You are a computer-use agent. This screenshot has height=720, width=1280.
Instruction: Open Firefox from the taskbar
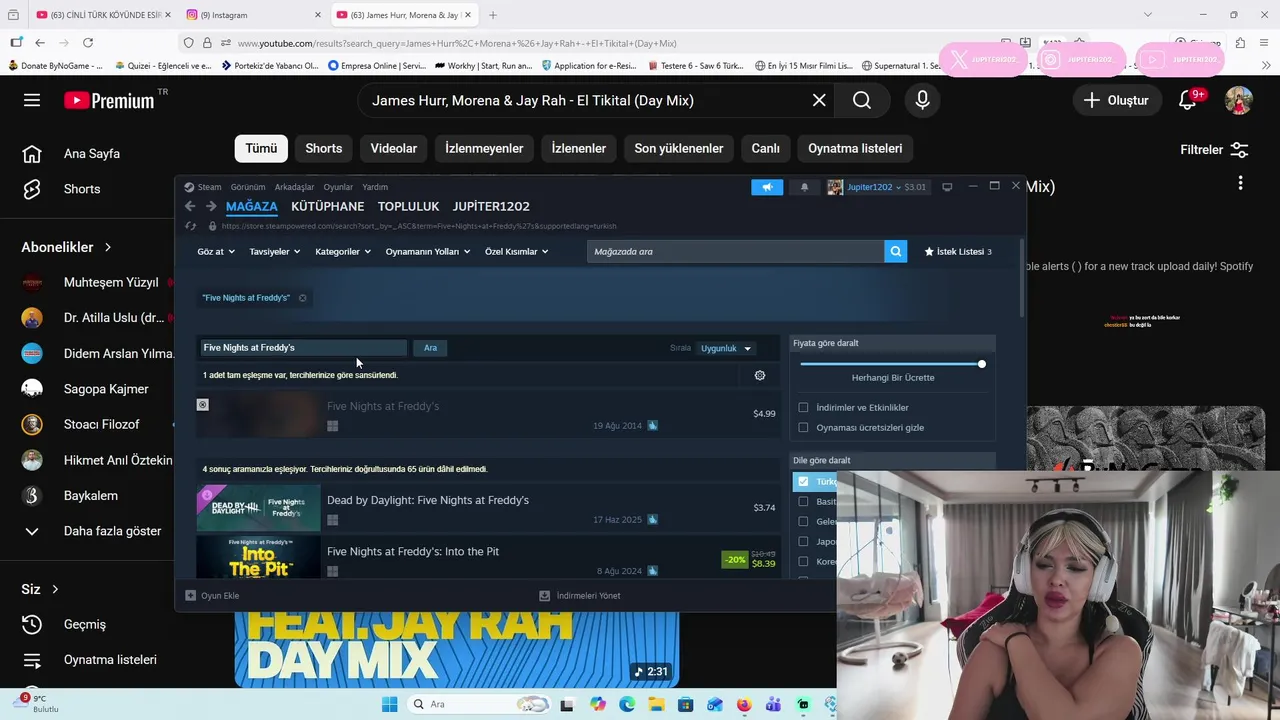pyautogui.click(x=744, y=704)
